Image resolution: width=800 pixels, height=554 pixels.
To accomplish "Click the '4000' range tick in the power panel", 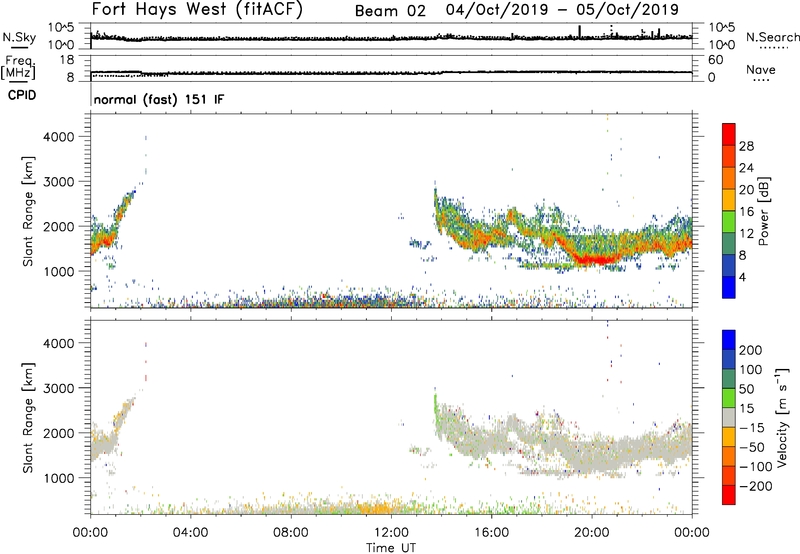I will 59,137.
